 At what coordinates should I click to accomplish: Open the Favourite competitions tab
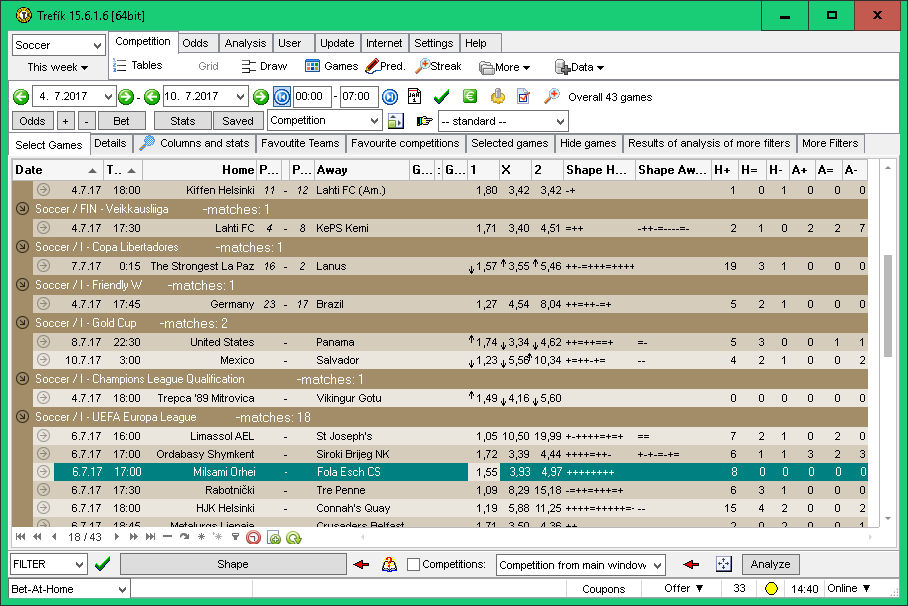click(405, 144)
